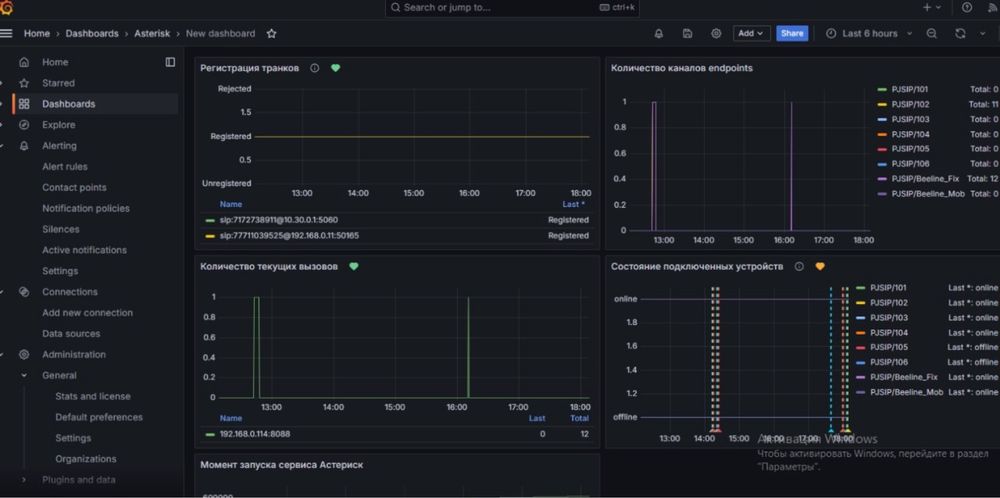
Task: Save the dashboard with the disk icon
Action: point(688,34)
